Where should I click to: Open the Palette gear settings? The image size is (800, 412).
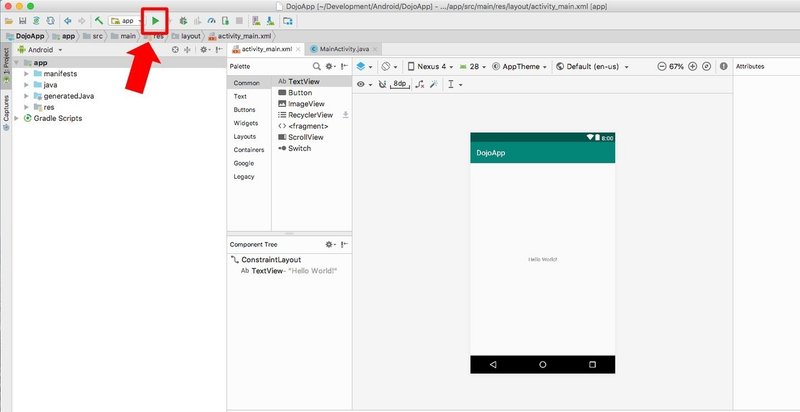coord(331,66)
